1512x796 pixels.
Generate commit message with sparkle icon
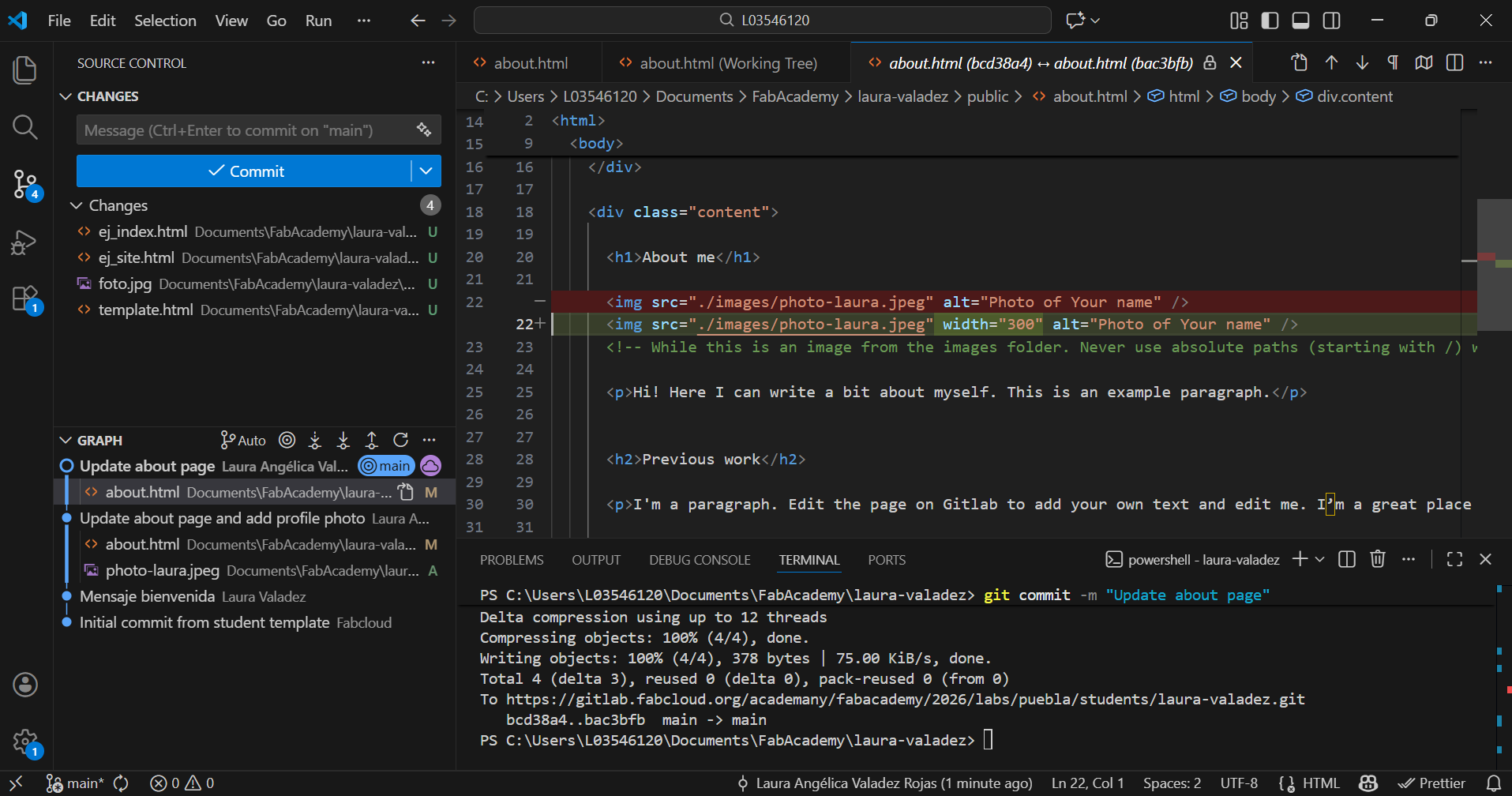coord(424,130)
